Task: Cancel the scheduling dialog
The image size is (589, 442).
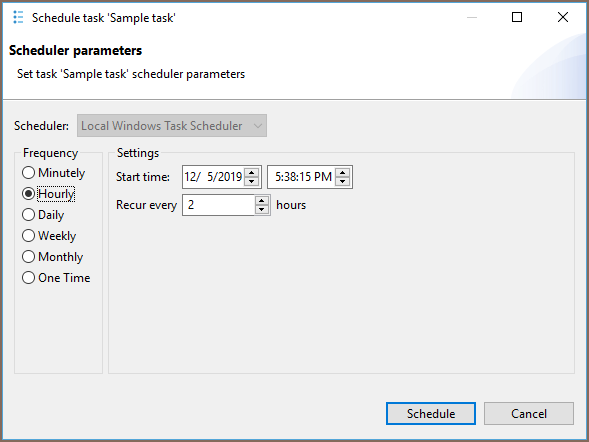Action: tap(529, 413)
